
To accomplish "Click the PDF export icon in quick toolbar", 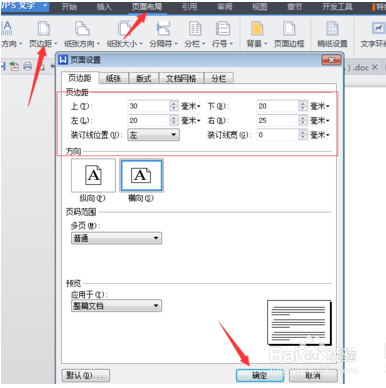I will coord(14,66).
